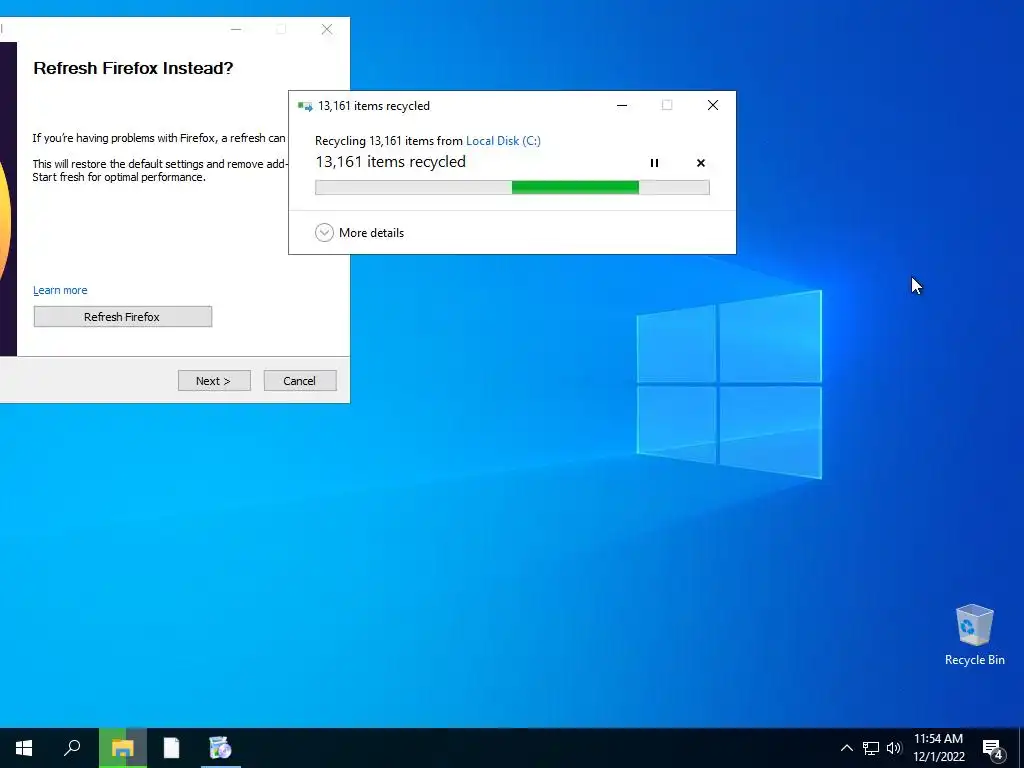Open the Learn more link
Viewport: 1024px width, 768px height.
tap(60, 290)
